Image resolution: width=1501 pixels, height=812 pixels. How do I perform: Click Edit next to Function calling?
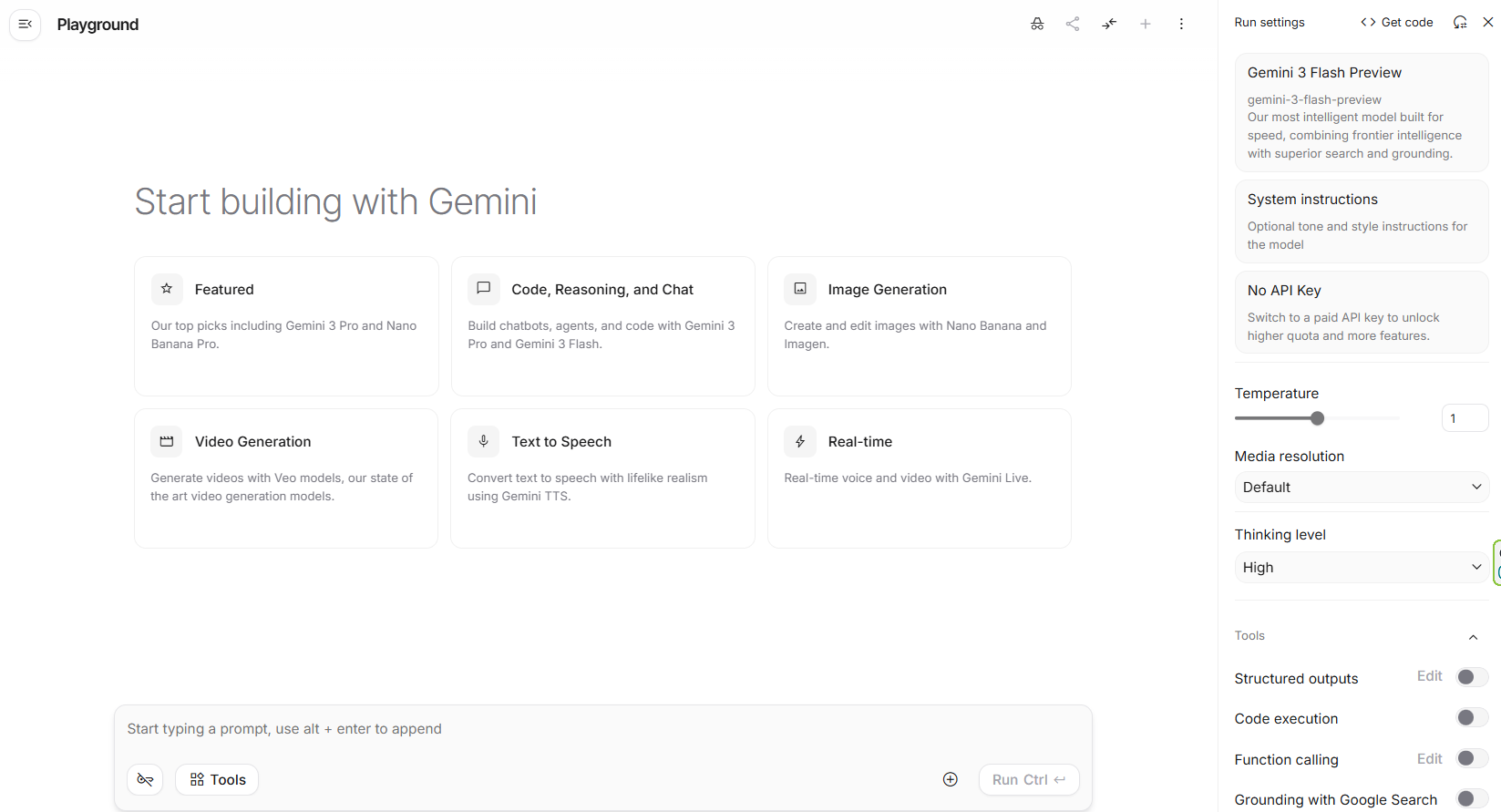click(1429, 759)
